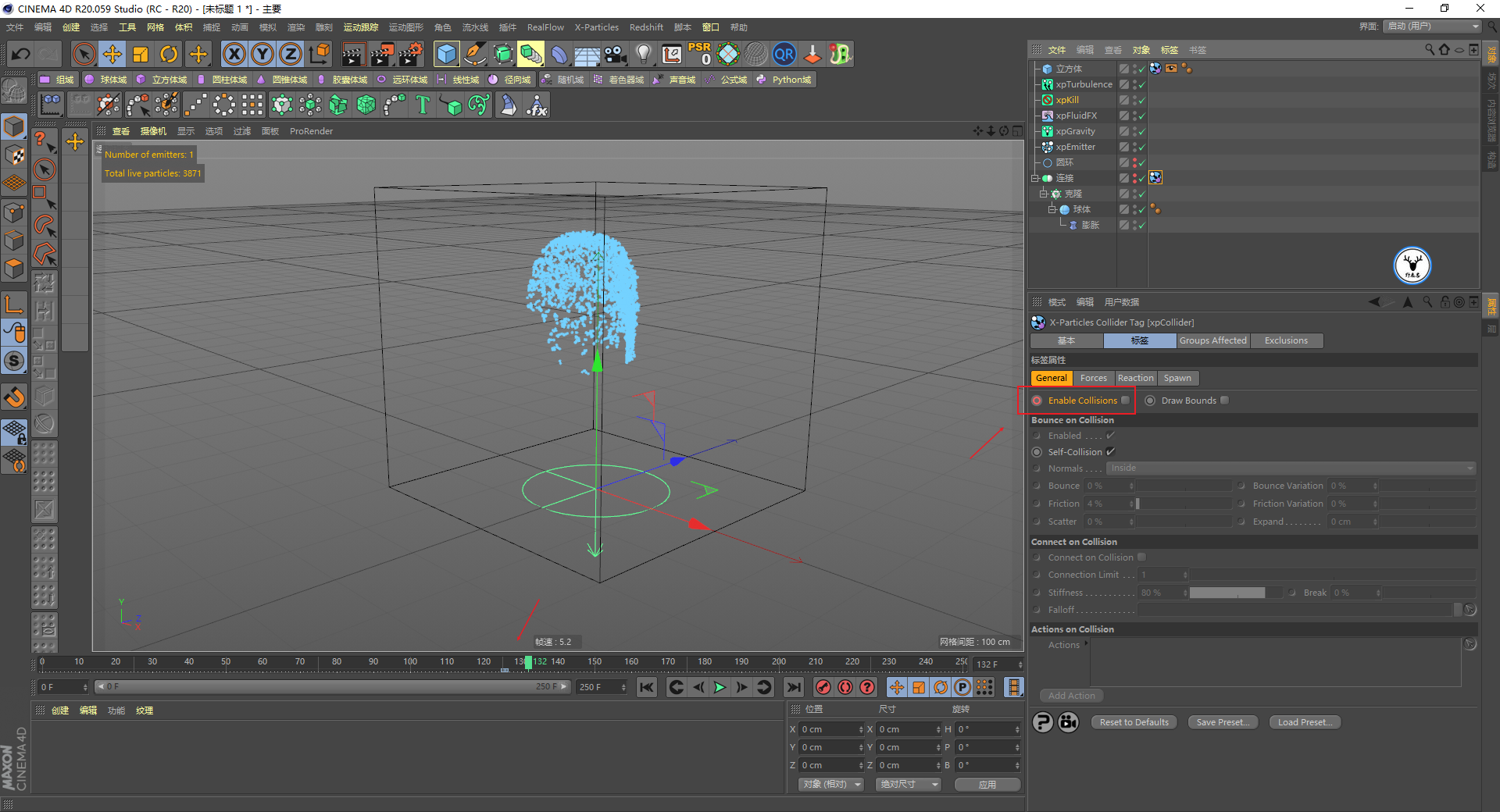Toggle the Draw Bounds checkbox

(1224, 400)
